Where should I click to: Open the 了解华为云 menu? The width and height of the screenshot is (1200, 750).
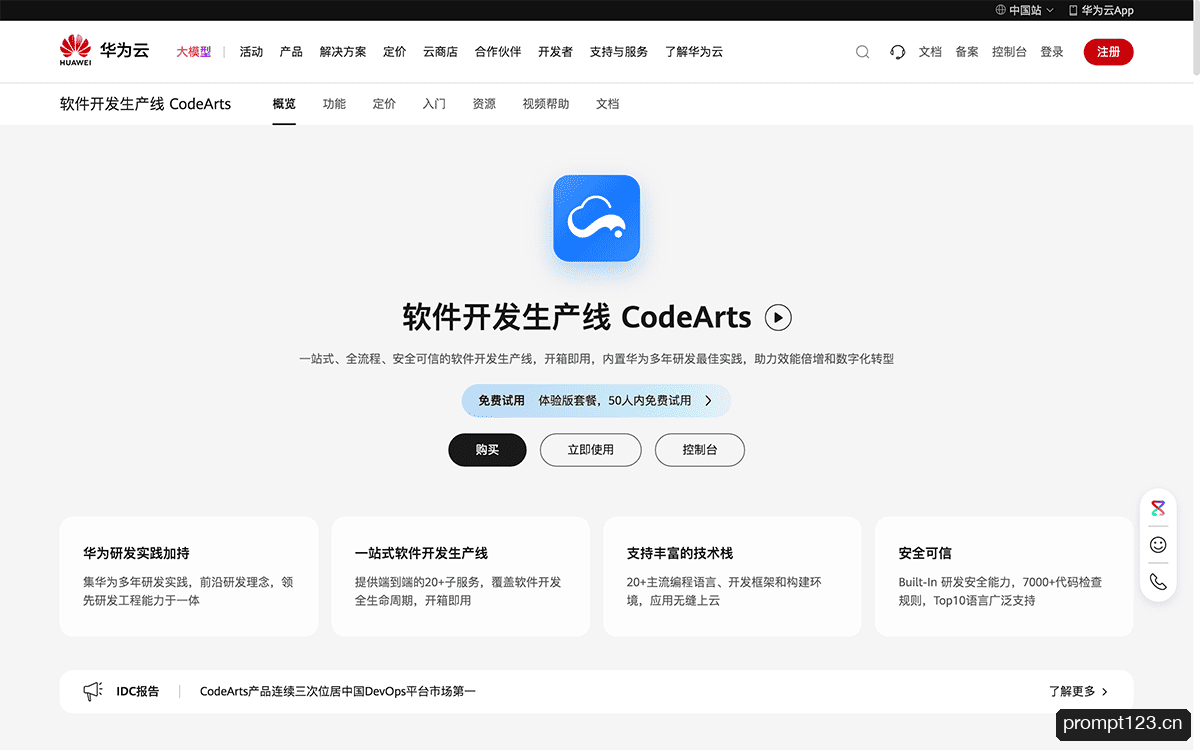[694, 52]
